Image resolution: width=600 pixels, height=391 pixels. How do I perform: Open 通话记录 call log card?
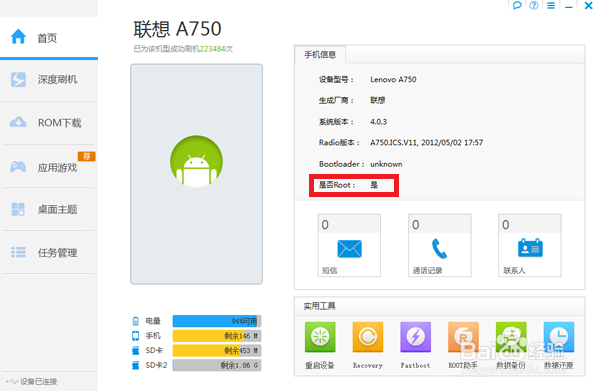pos(440,245)
